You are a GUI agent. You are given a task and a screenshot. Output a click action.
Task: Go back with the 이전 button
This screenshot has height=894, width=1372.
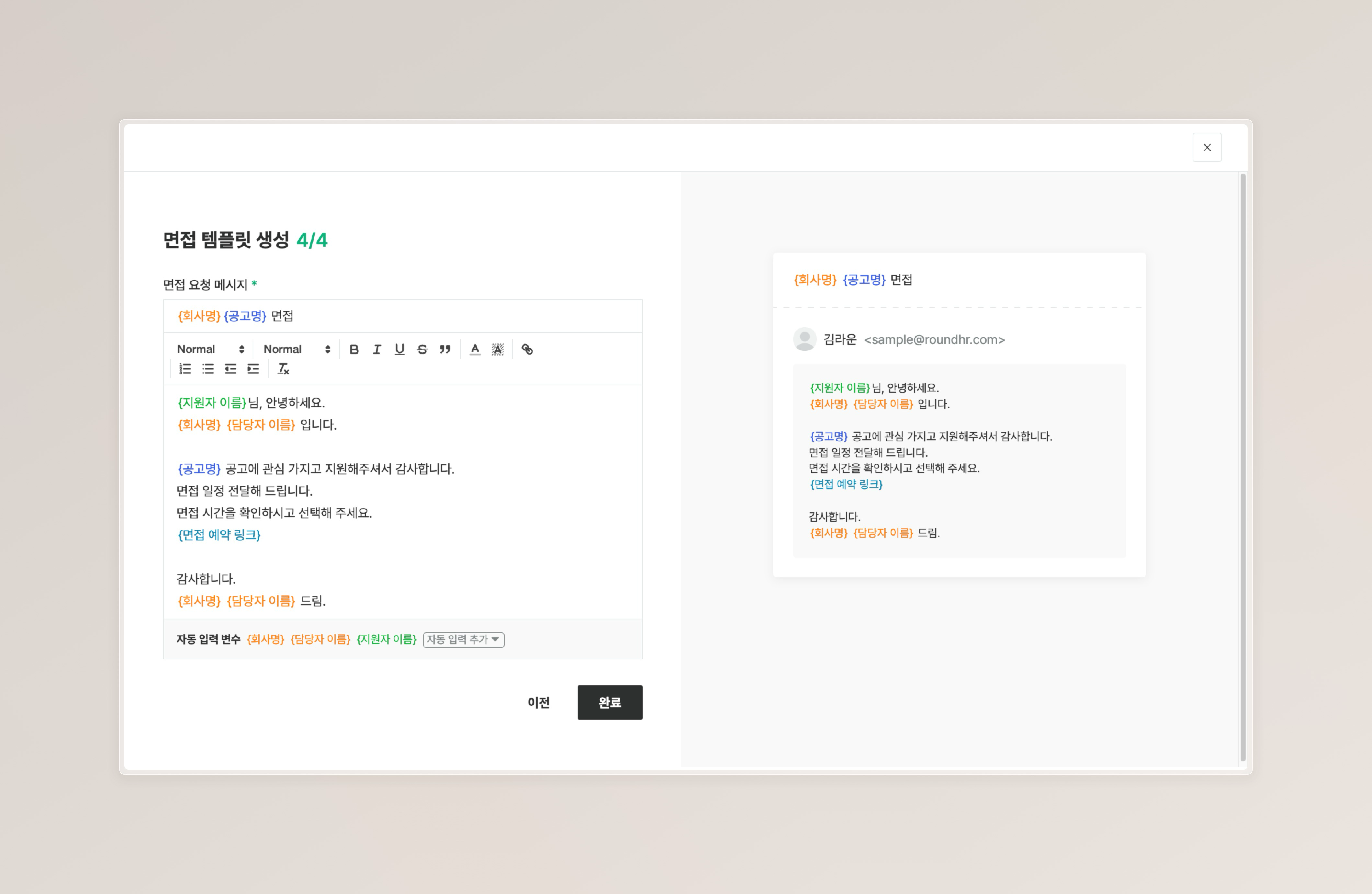(538, 702)
